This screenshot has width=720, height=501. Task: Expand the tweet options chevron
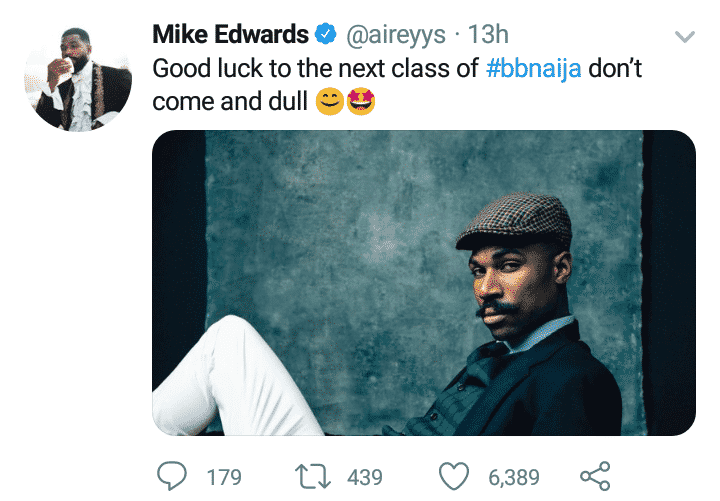[685, 37]
